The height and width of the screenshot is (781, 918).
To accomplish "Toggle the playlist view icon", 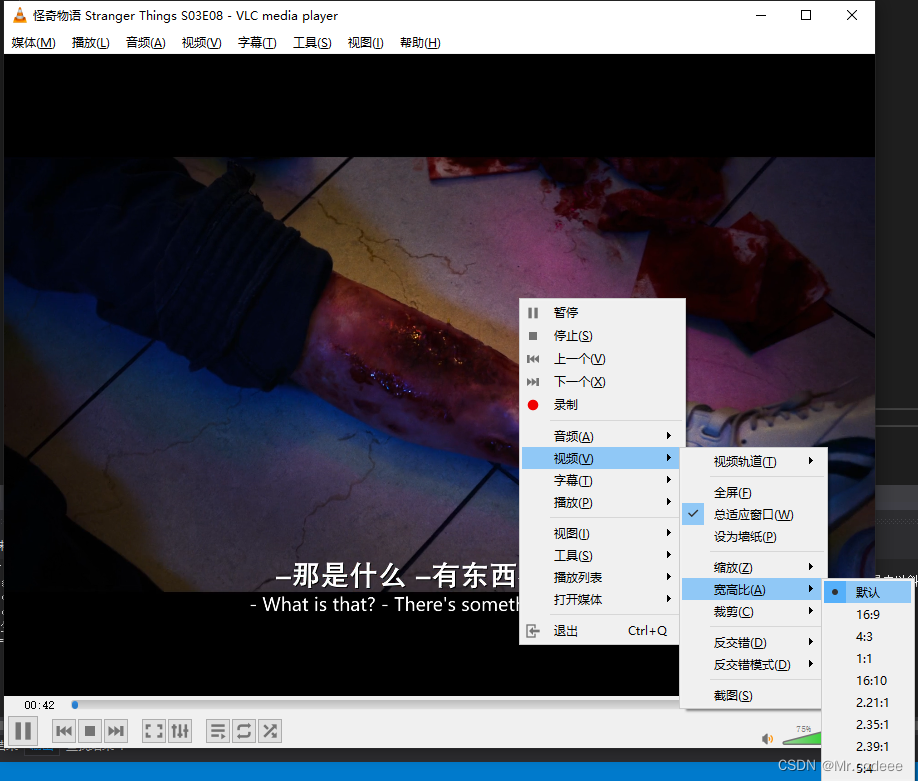I will tap(218, 731).
